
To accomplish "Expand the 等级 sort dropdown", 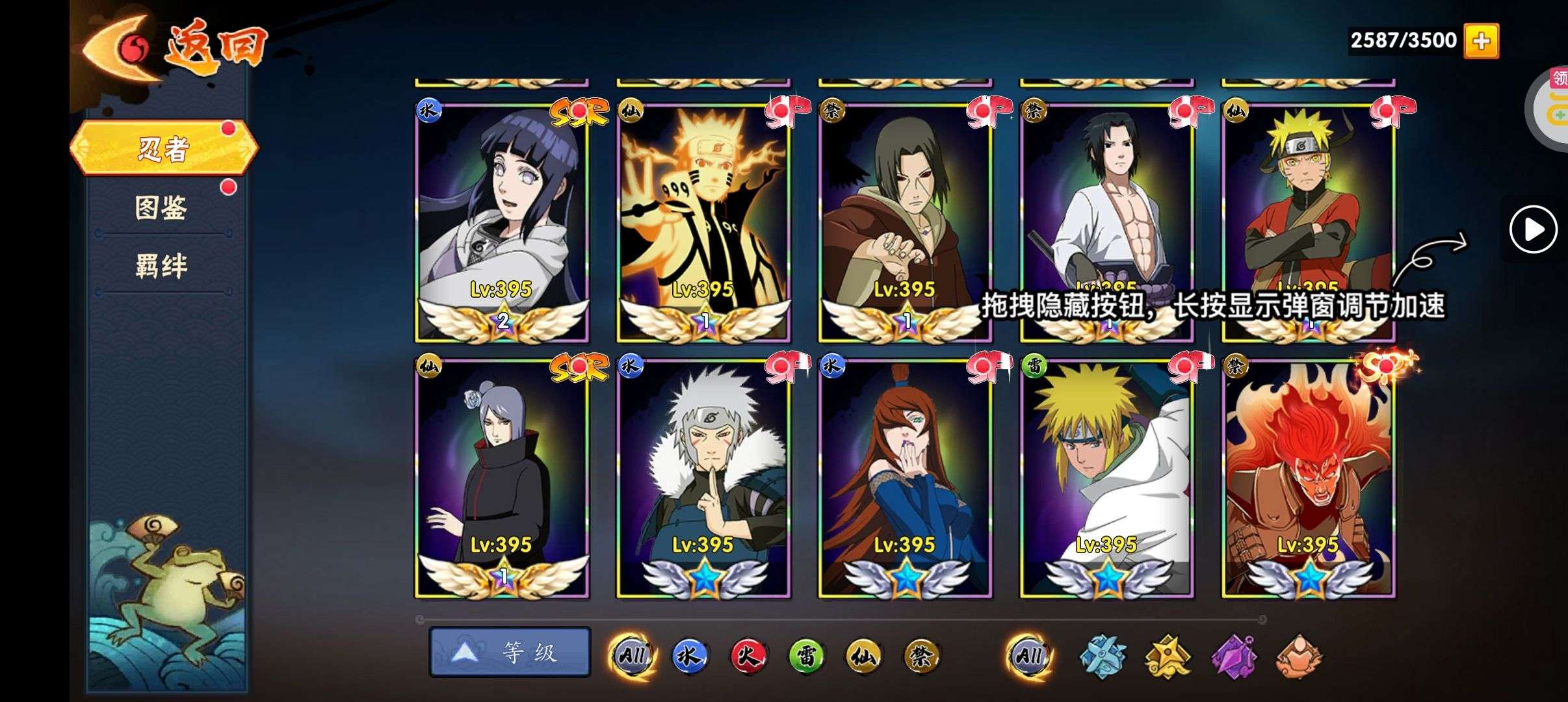I will point(510,652).
